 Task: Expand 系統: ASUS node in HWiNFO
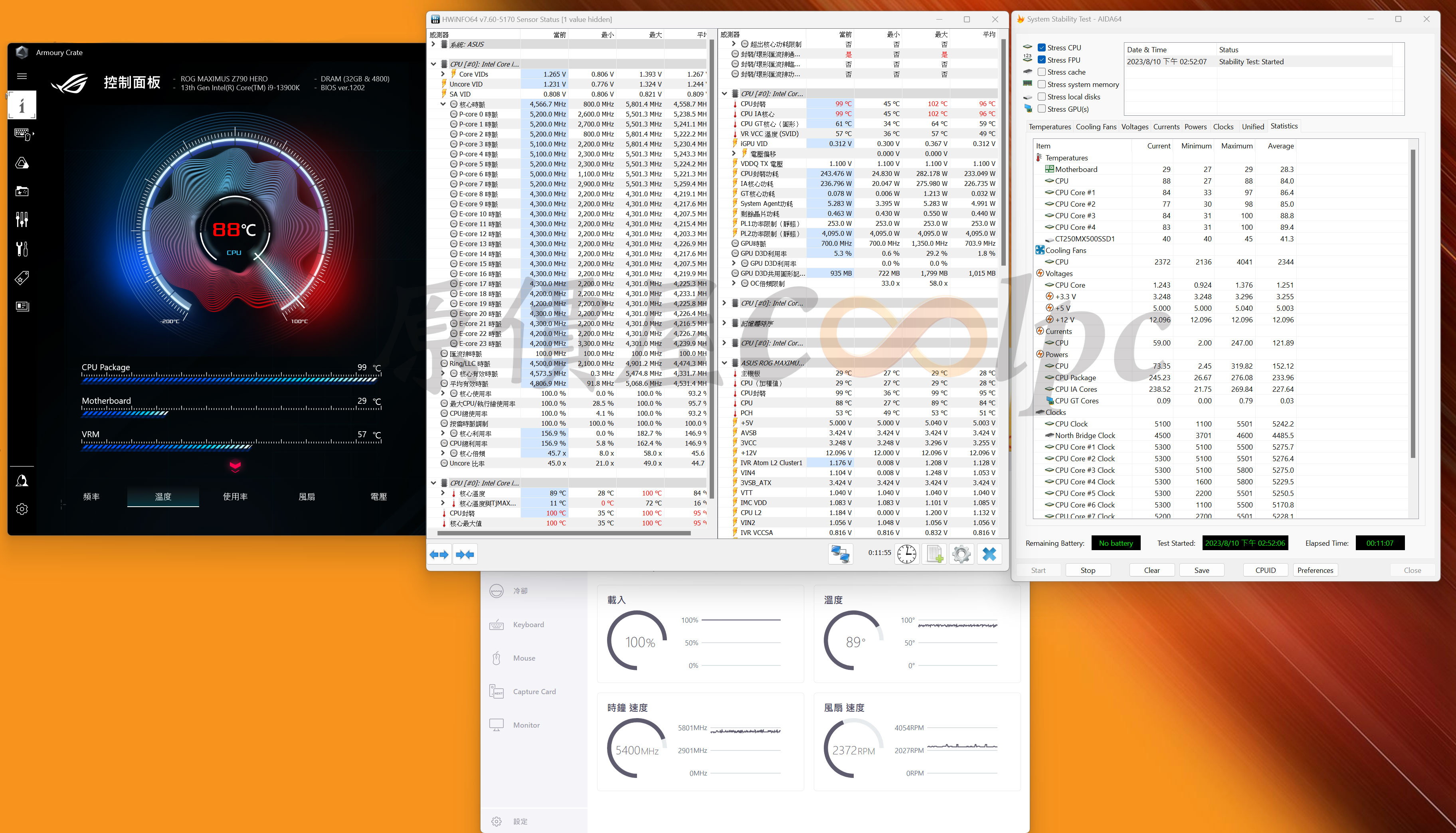[x=433, y=44]
